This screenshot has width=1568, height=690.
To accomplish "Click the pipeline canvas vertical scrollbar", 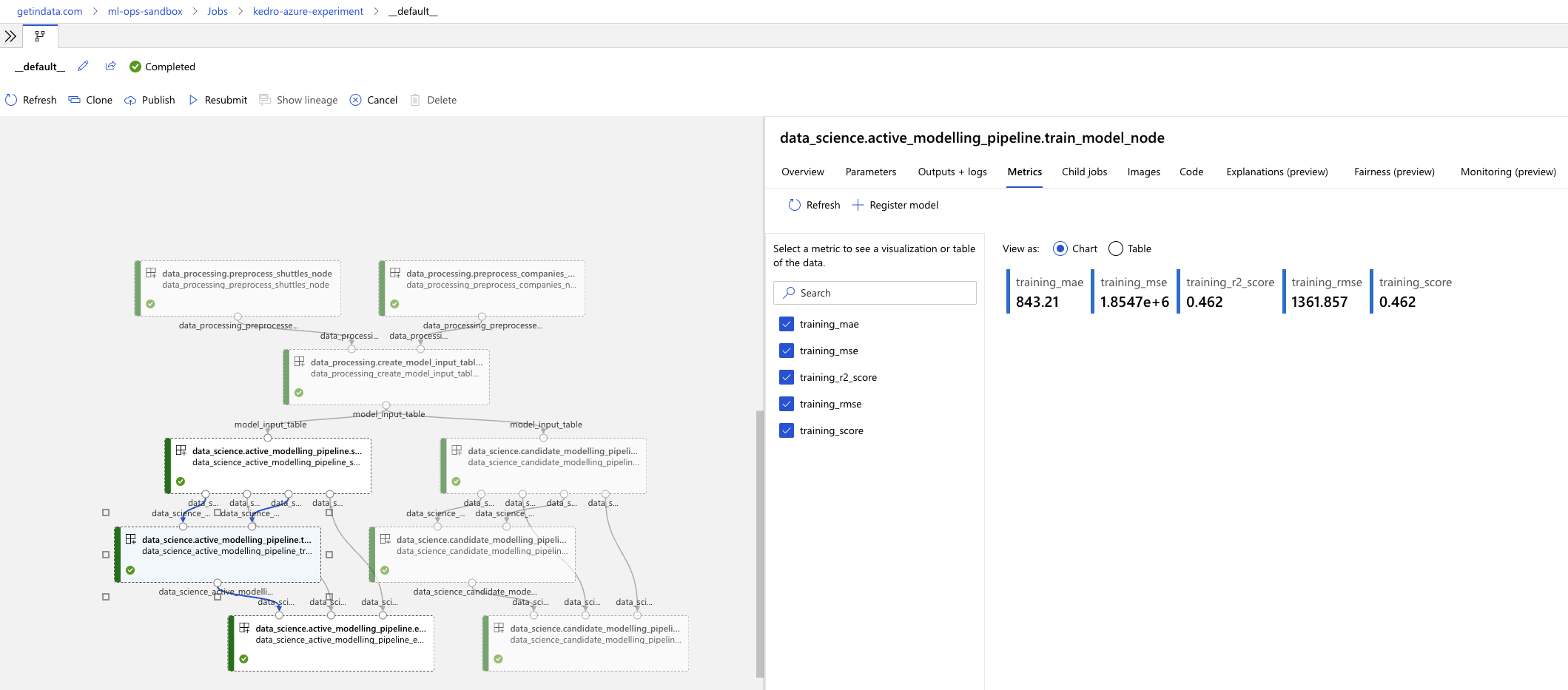I will click(759, 544).
